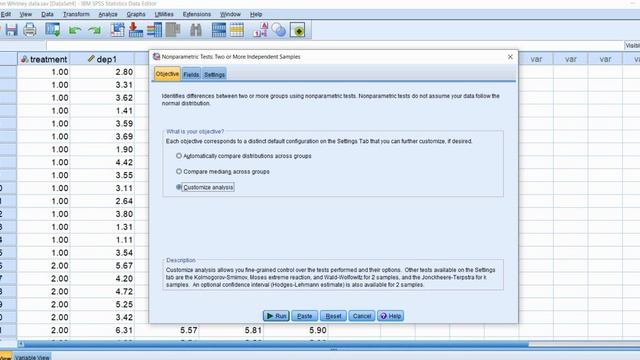Screen dimensions: 640x360
Task: Open the Help menu in menu bar
Action: [256, 14]
